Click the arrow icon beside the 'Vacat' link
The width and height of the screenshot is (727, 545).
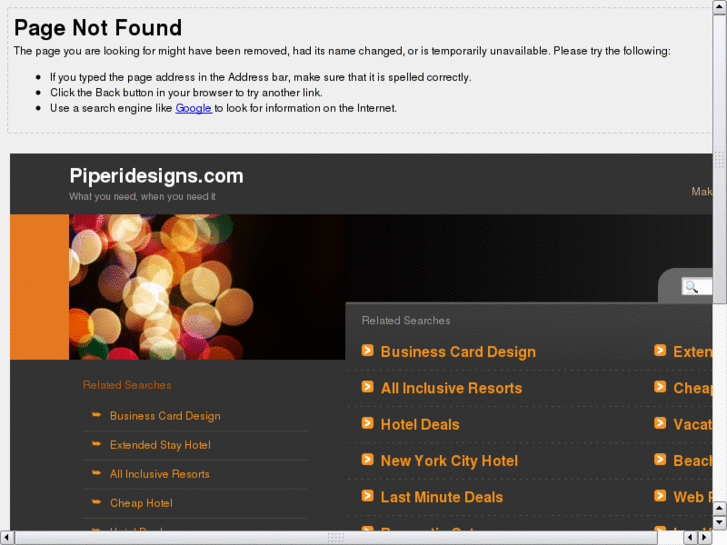tap(660, 423)
